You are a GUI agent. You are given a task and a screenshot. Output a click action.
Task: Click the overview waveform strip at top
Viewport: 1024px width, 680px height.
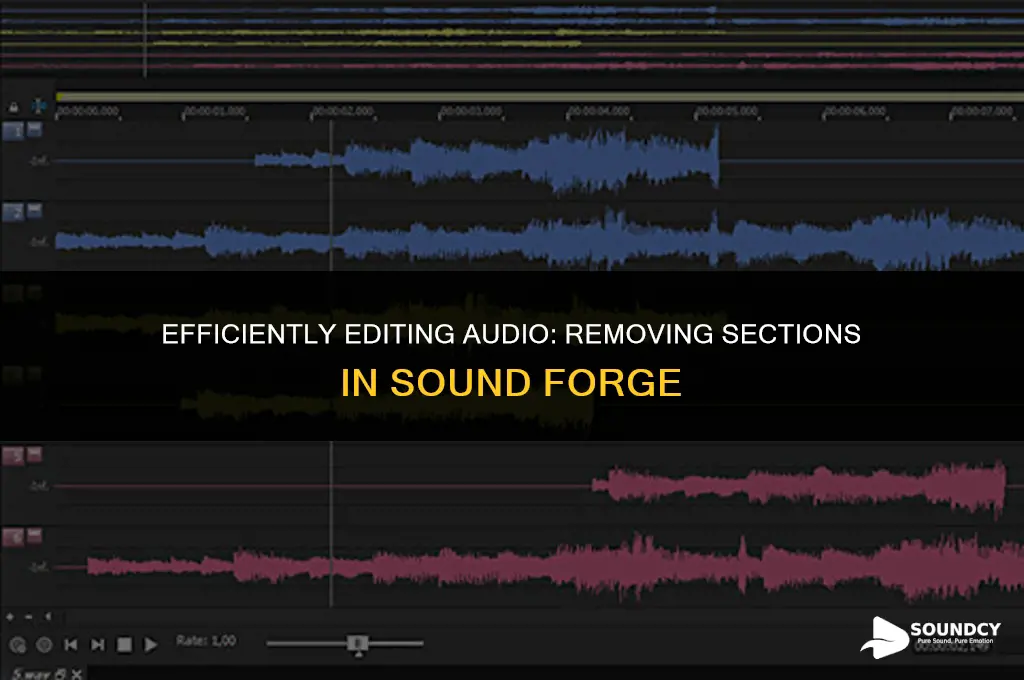[512, 38]
